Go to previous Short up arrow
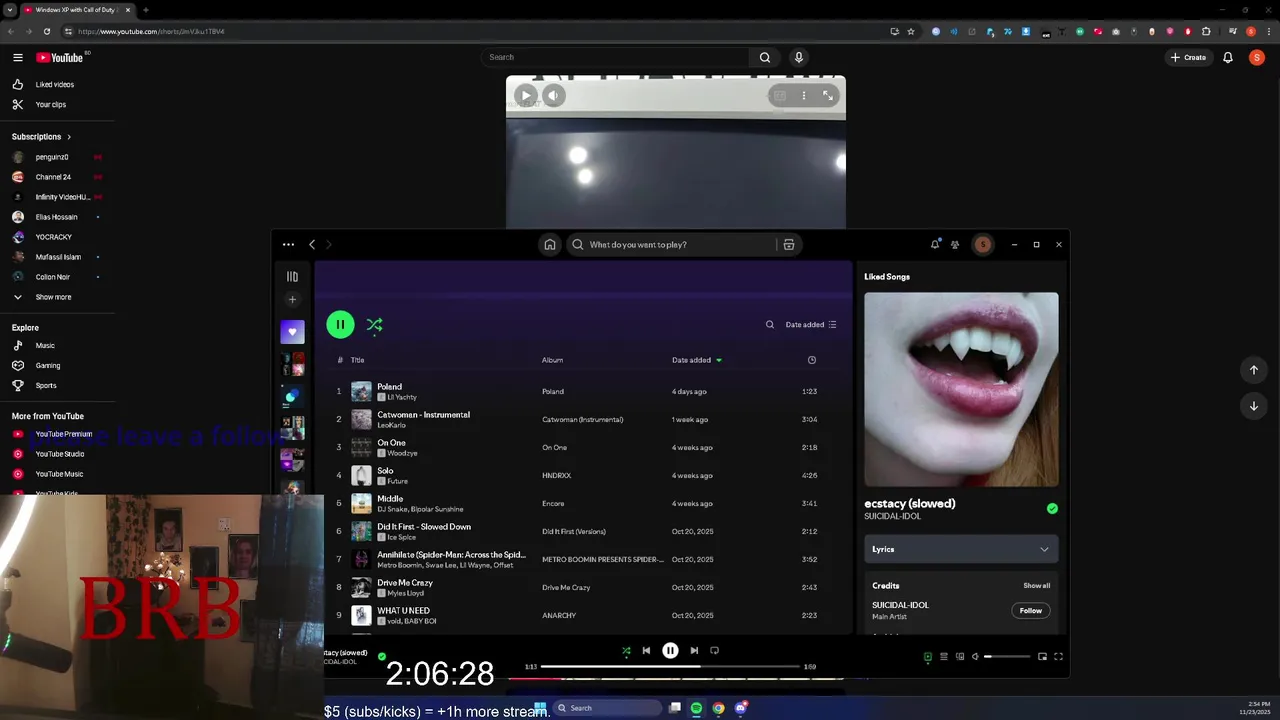The width and height of the screenshot is (1280, 720). [x=1254, y=370]
